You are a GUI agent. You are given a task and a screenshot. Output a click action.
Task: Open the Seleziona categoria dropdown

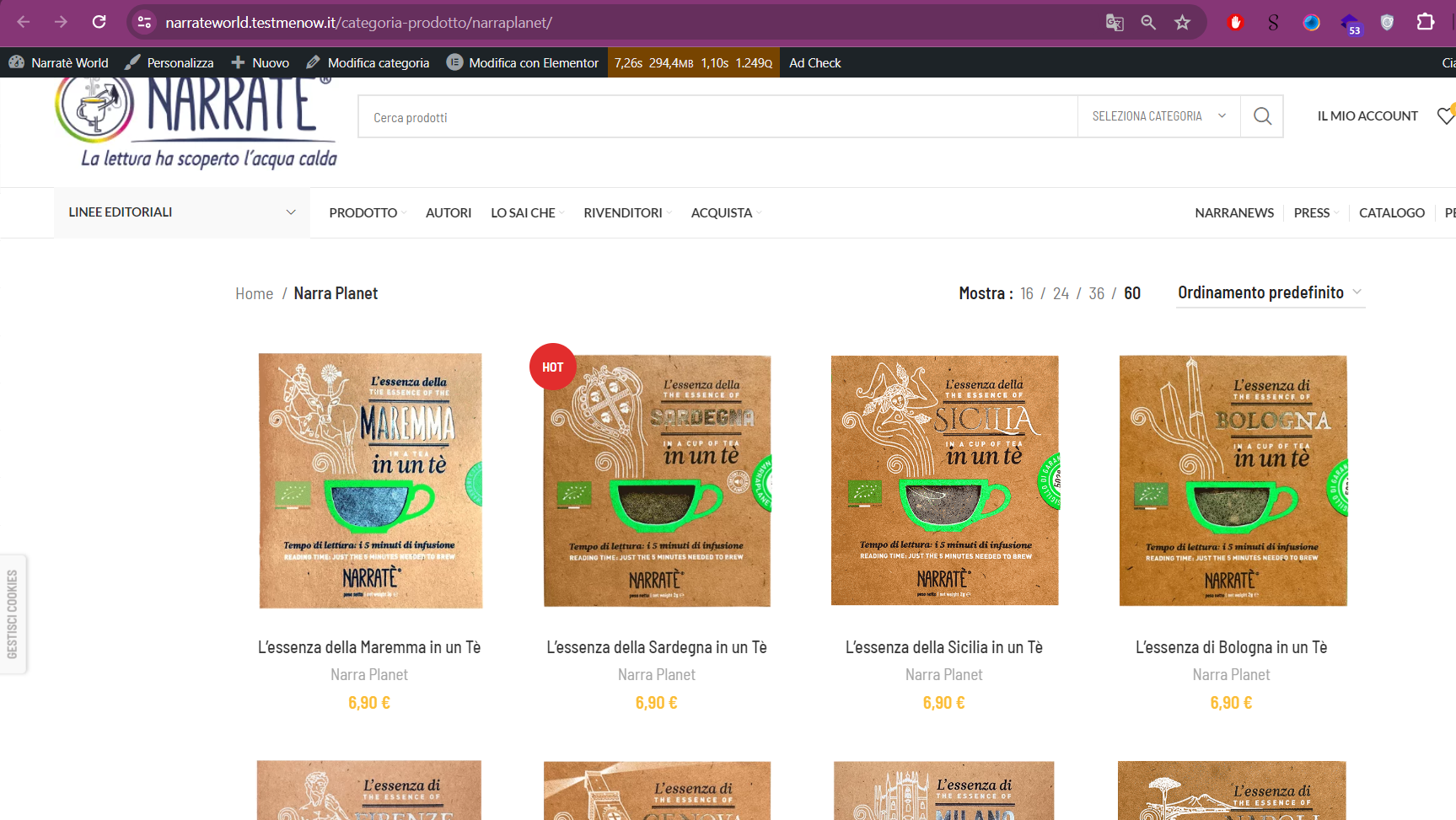[x=1159, y=116]
